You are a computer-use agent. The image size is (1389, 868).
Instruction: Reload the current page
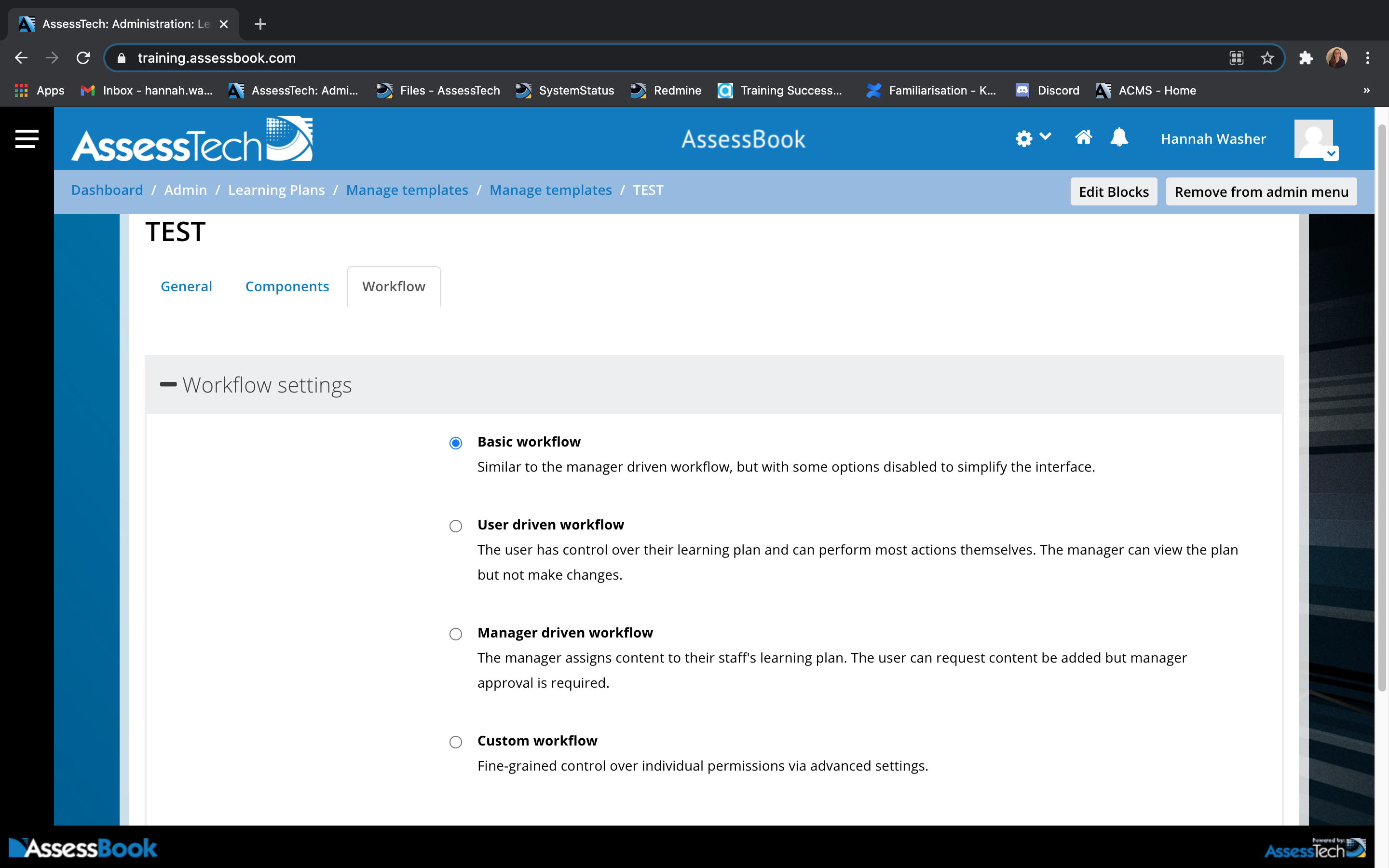click(x=83, y=58)
